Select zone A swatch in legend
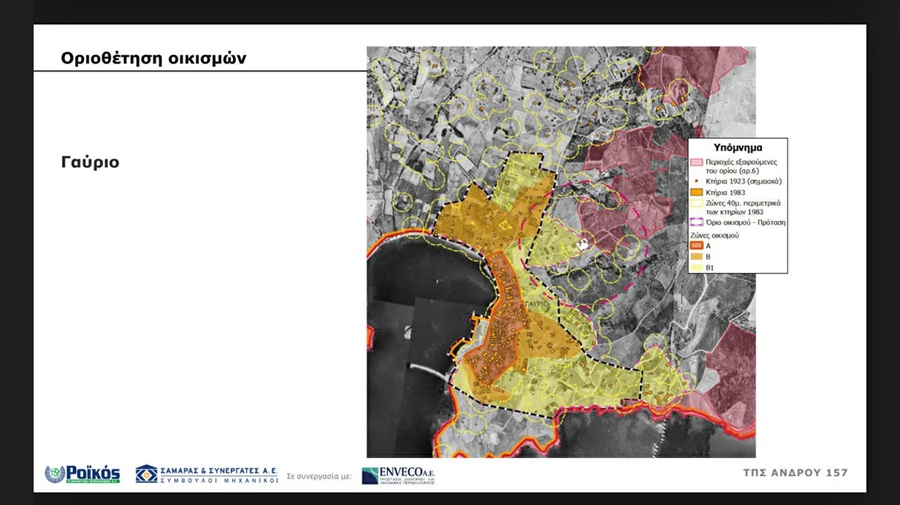Image resolution: width=900 pixels, height=505 pixels. click(696, 245)
